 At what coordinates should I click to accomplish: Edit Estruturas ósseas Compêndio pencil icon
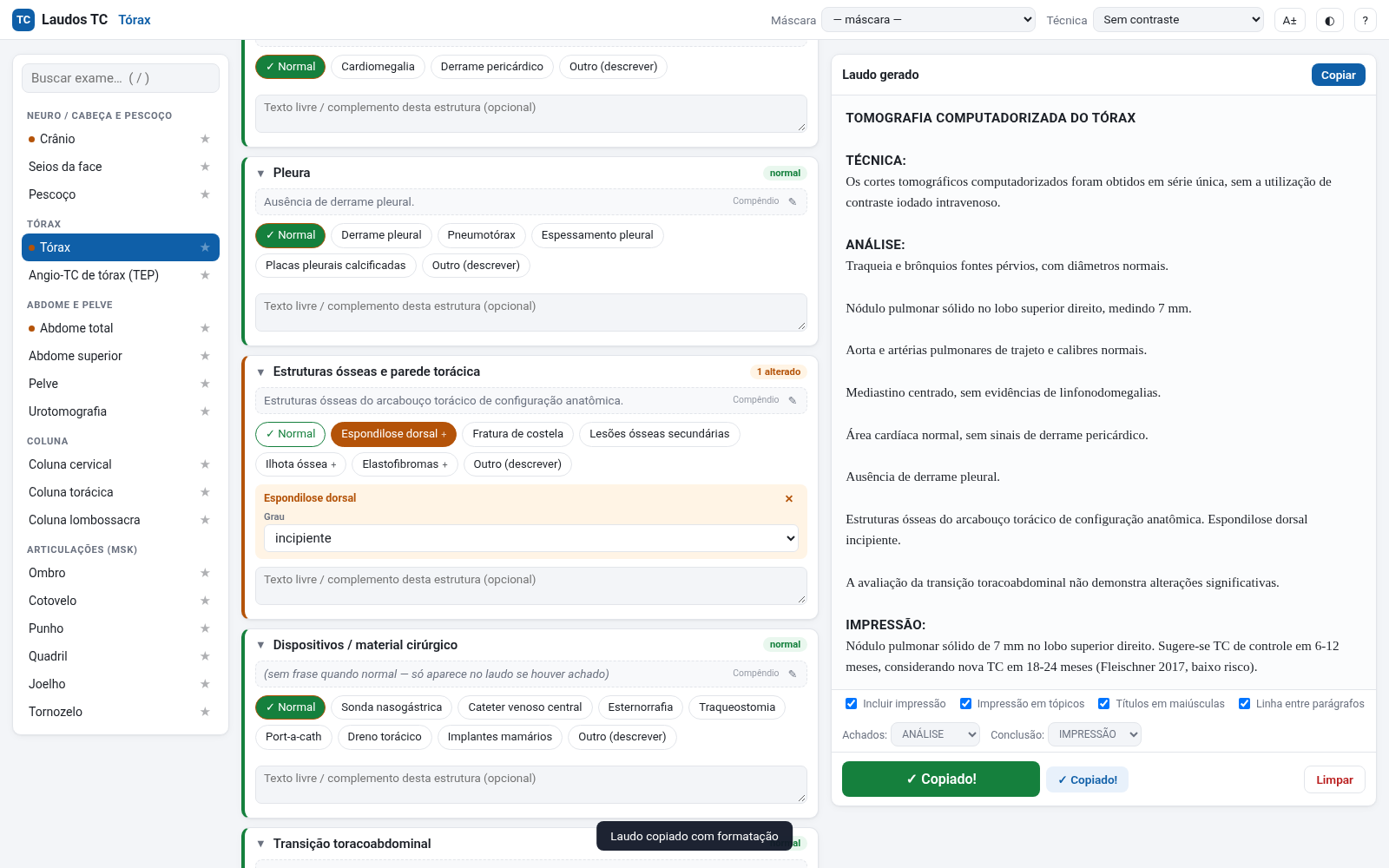pyautogui.click(x=792, y=400)
